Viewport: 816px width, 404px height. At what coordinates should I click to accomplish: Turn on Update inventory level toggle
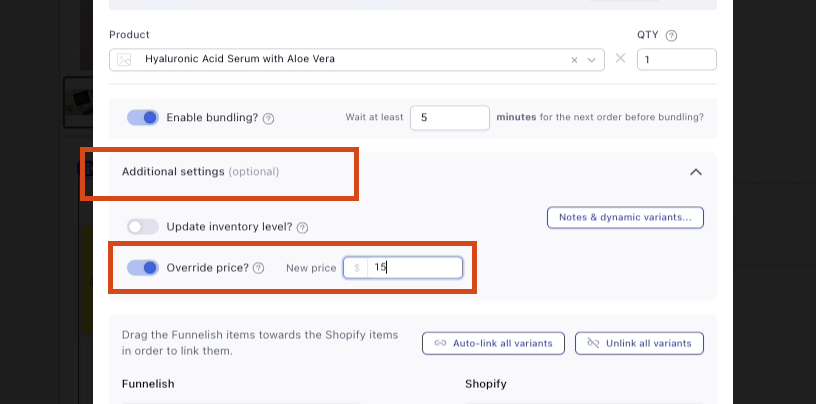pos(143,227)
